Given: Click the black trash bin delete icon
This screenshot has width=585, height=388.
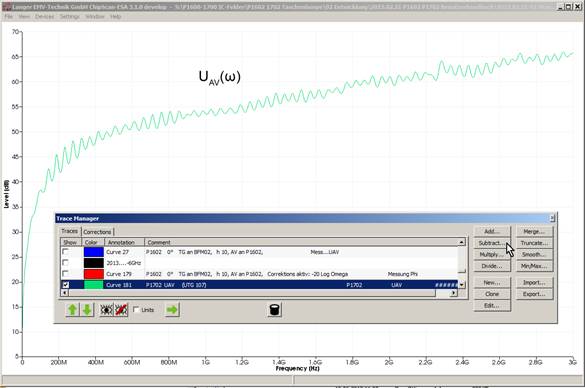Looking at the screenshot, I should pyautogui.click(x=274, y=310).
